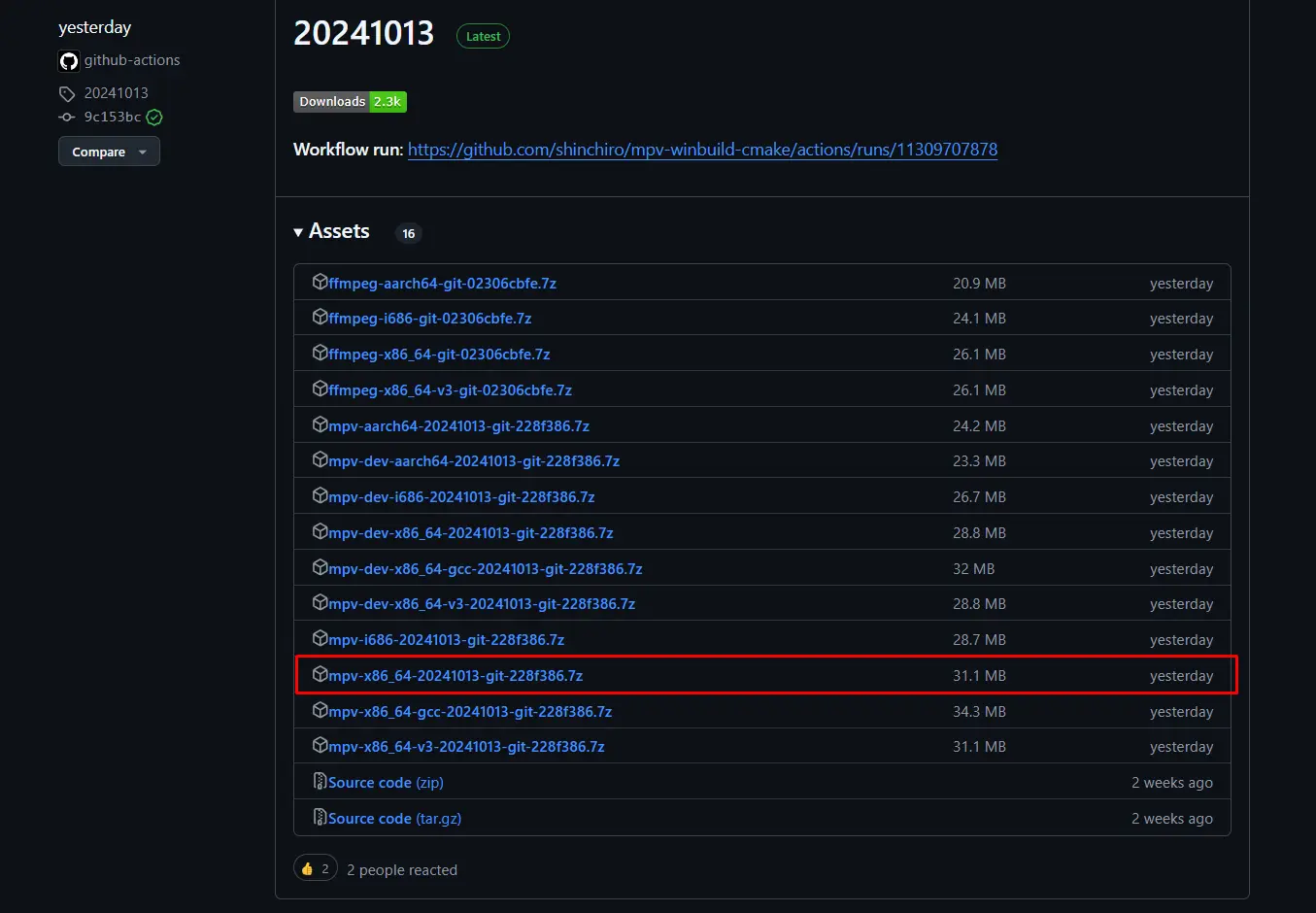Click the github-actions avatar icon
Viewport: 1316px width, 913px height.
[69, 61]
